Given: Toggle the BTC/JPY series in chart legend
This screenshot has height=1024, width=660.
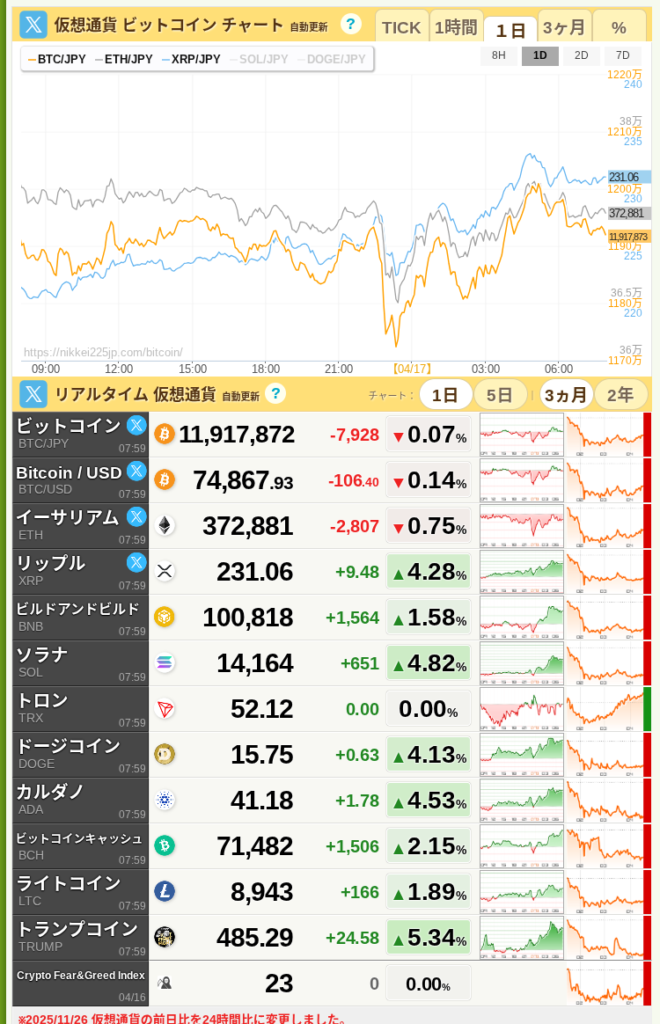Looking at the screenshot, I should click(x=57, y=59).
